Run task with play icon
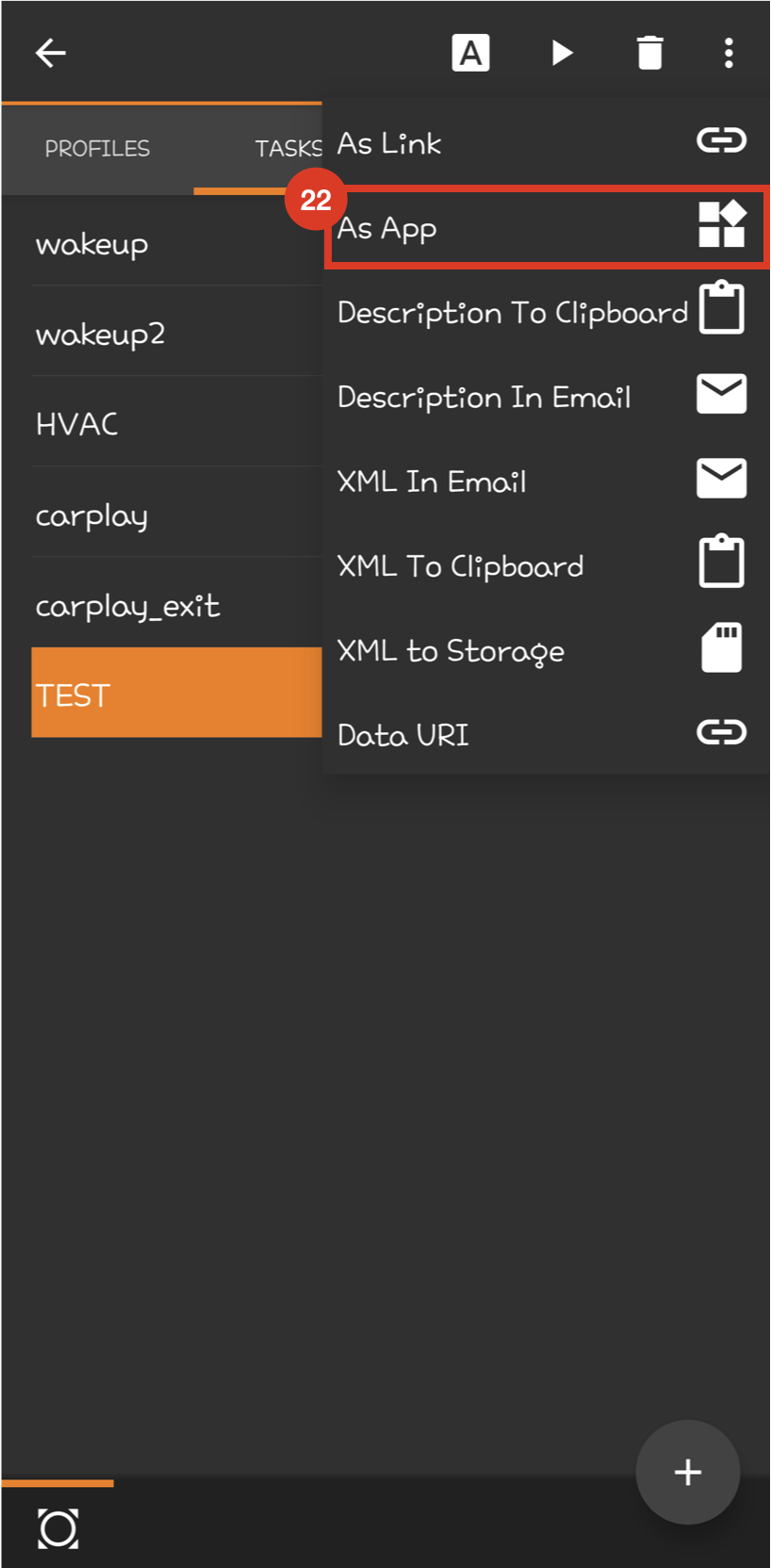Viewport: 771px width, 1568px height. tap(562, 53)
